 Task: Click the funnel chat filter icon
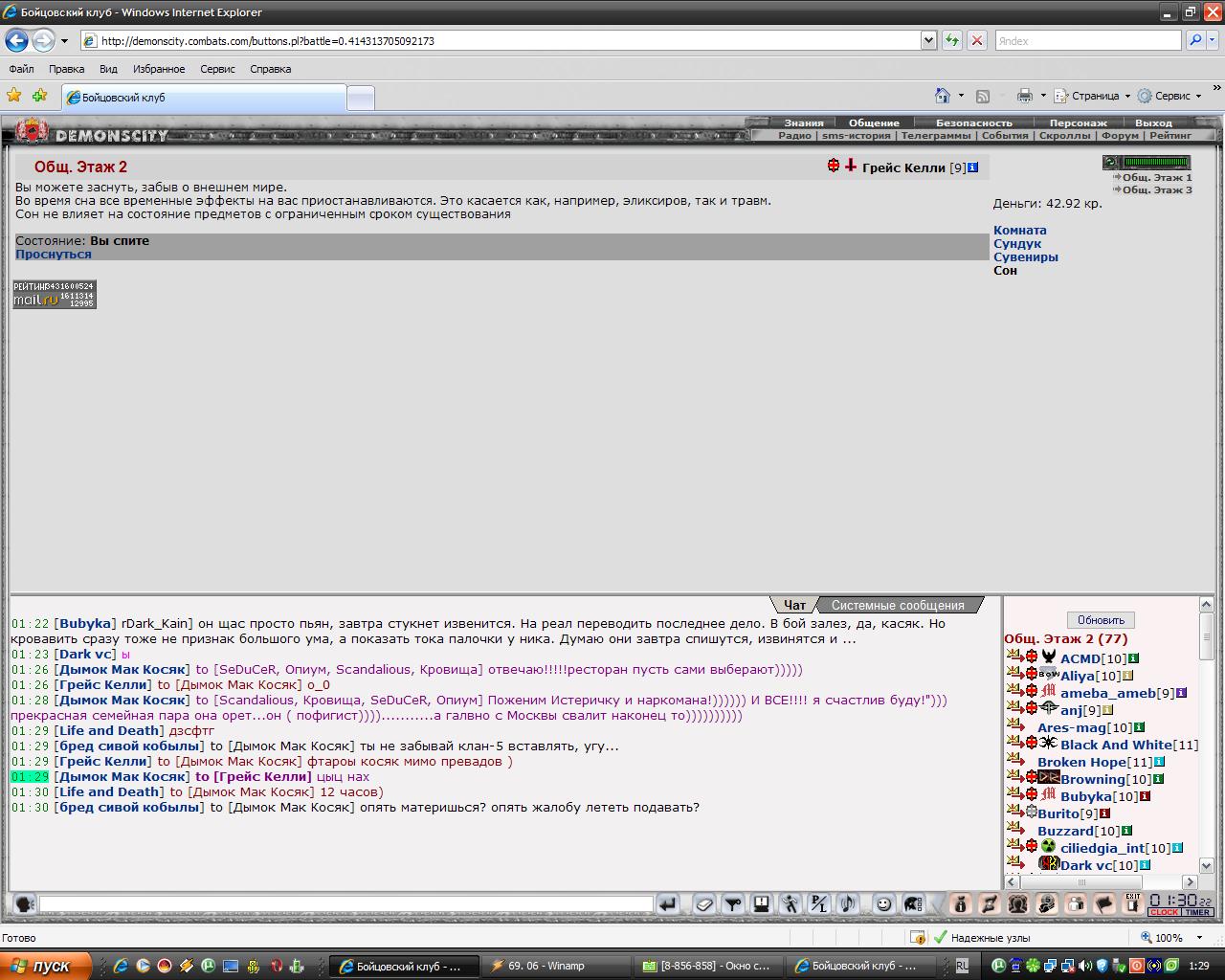[733, 903]
